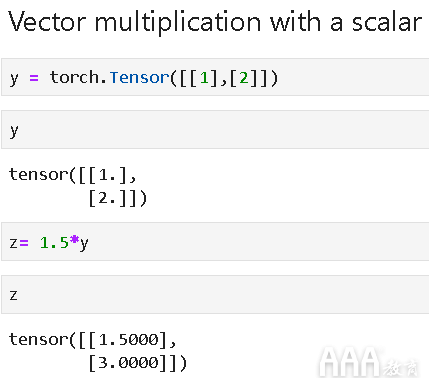Click the purple asterisk operator before y

point(74,241)
